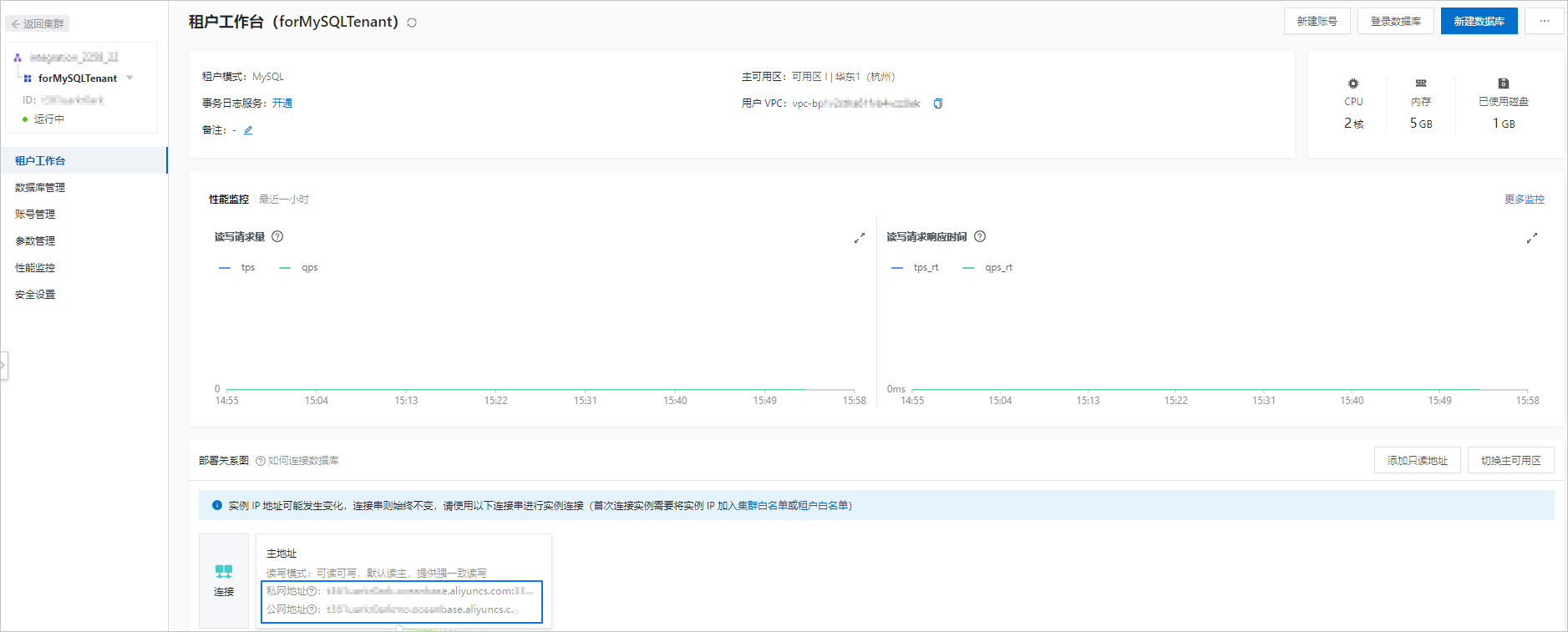Click the 主可用区 zone value text
The width and height of the screenshot is (1568, 632).
point(844,77)
